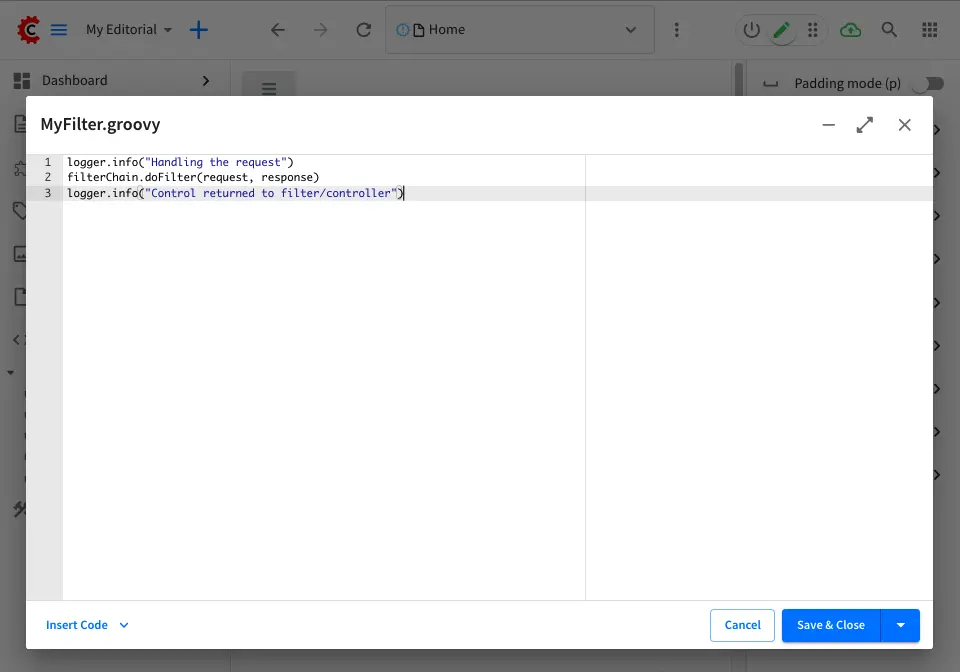Close the MyFilter.groovy dialog
The height and width of the screenshot is (672, 960).
coord(904,125)
